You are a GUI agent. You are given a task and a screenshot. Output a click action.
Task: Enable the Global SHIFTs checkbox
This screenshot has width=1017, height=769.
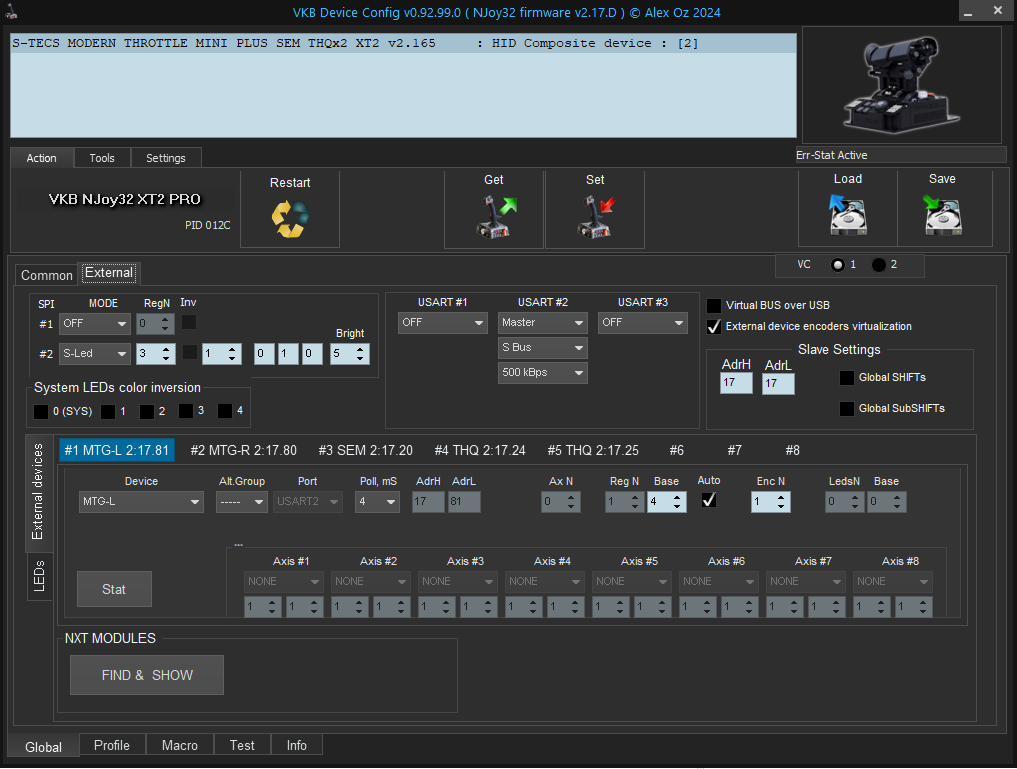pos(847,378)
